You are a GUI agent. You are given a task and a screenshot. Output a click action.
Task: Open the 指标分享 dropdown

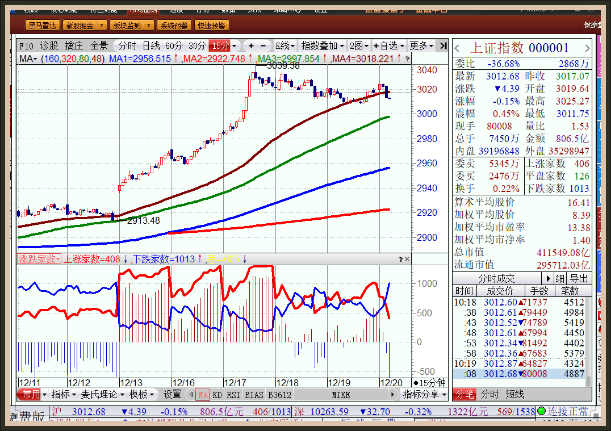pyautogui.click(x=424, y=395)
